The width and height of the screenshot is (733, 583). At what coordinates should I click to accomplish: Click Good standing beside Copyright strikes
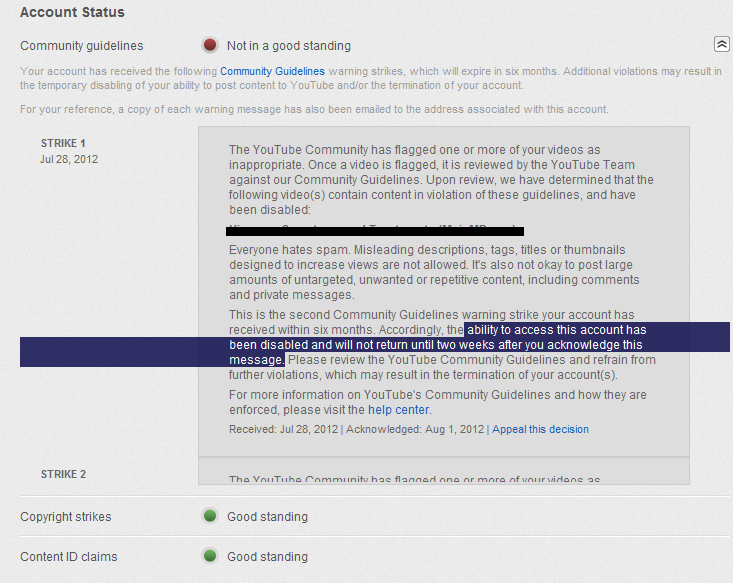pos(267,517)
